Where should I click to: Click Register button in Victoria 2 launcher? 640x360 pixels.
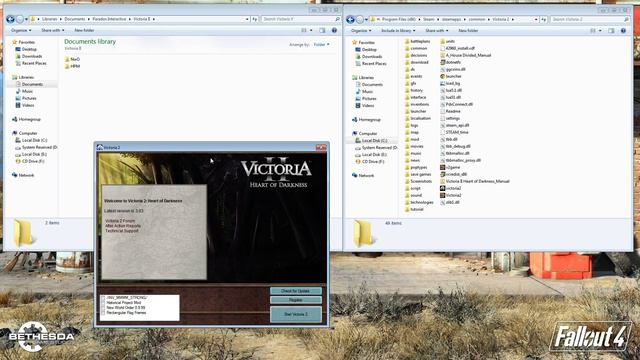coord(296,300)
